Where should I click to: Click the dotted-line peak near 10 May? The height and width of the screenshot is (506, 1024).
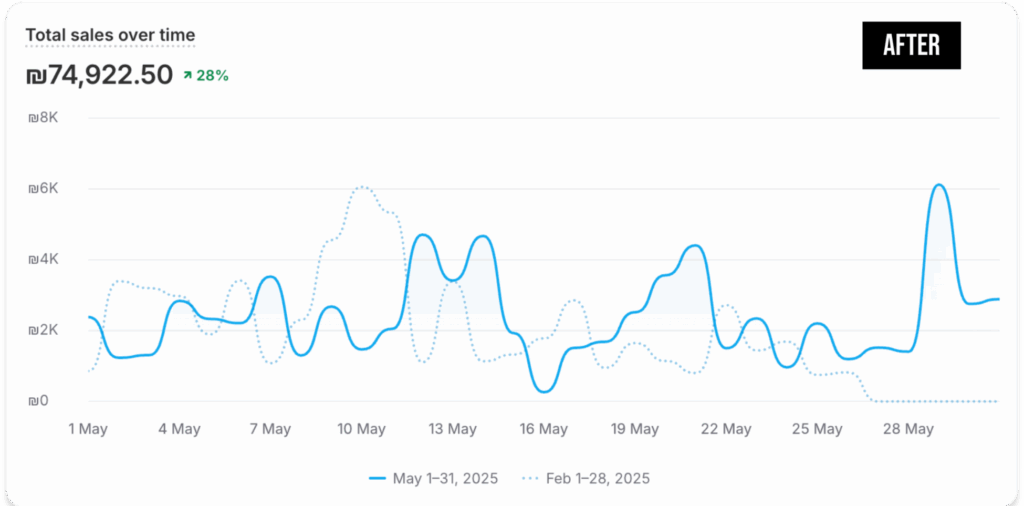364,187
